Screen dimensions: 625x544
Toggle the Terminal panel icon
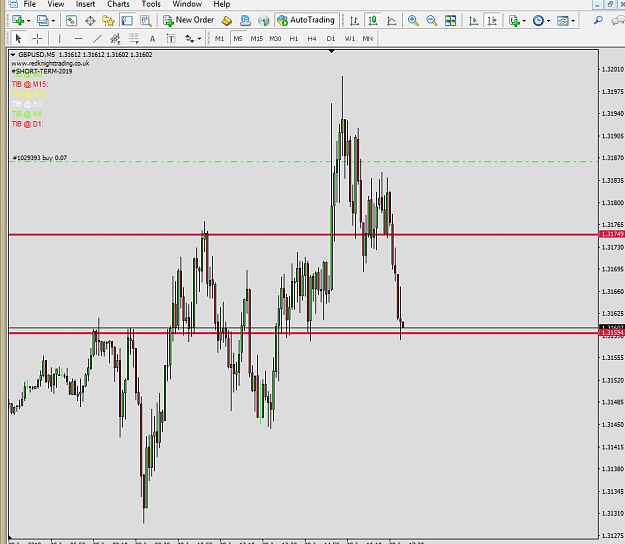[x=127, y=20]
